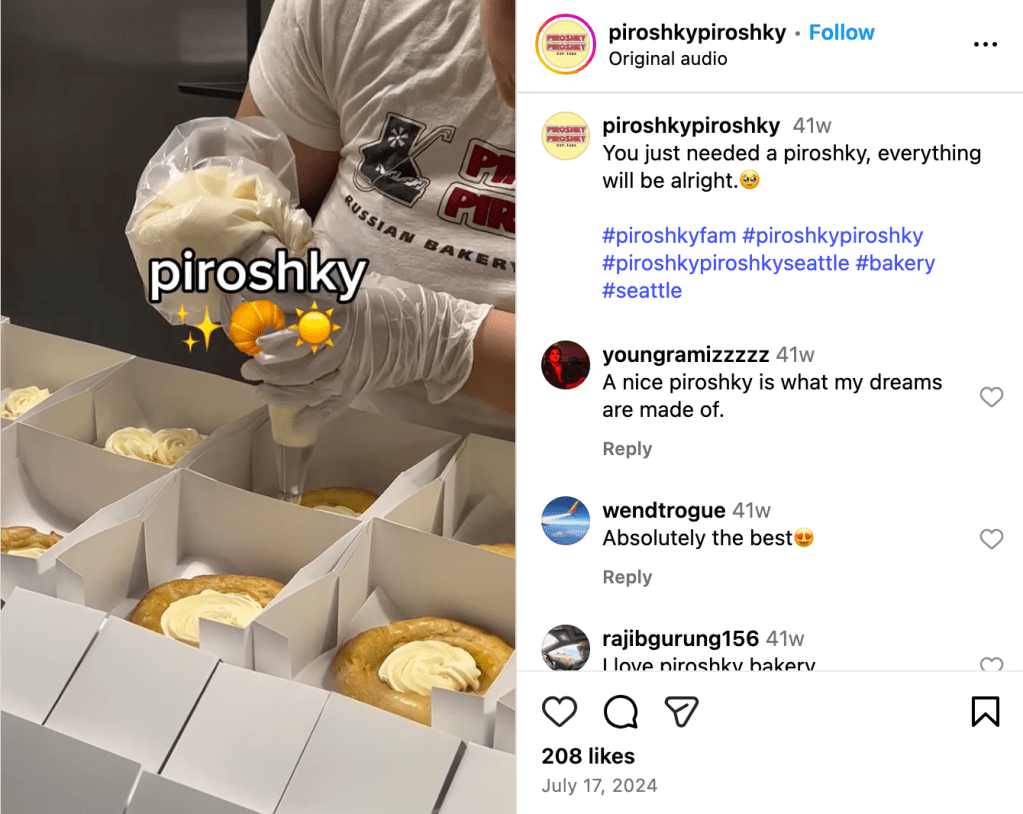Viewport: 1023px width, 814px height.
Task: Open the #piroshkypiroshkyseattle hashtag
Action: (725, 263)
